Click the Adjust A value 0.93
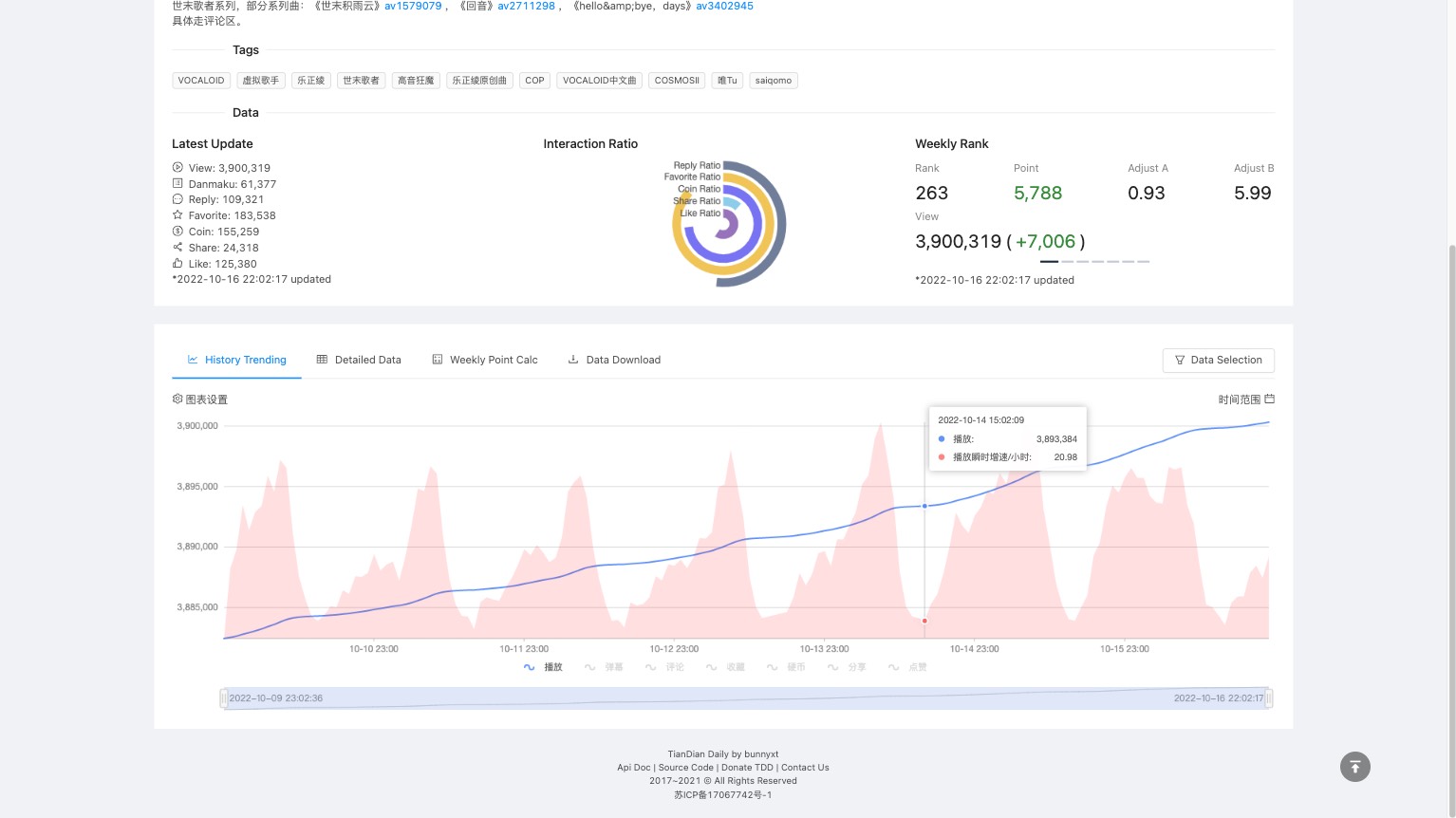Screen dimensions: 1456x818 pos(1147,193)
